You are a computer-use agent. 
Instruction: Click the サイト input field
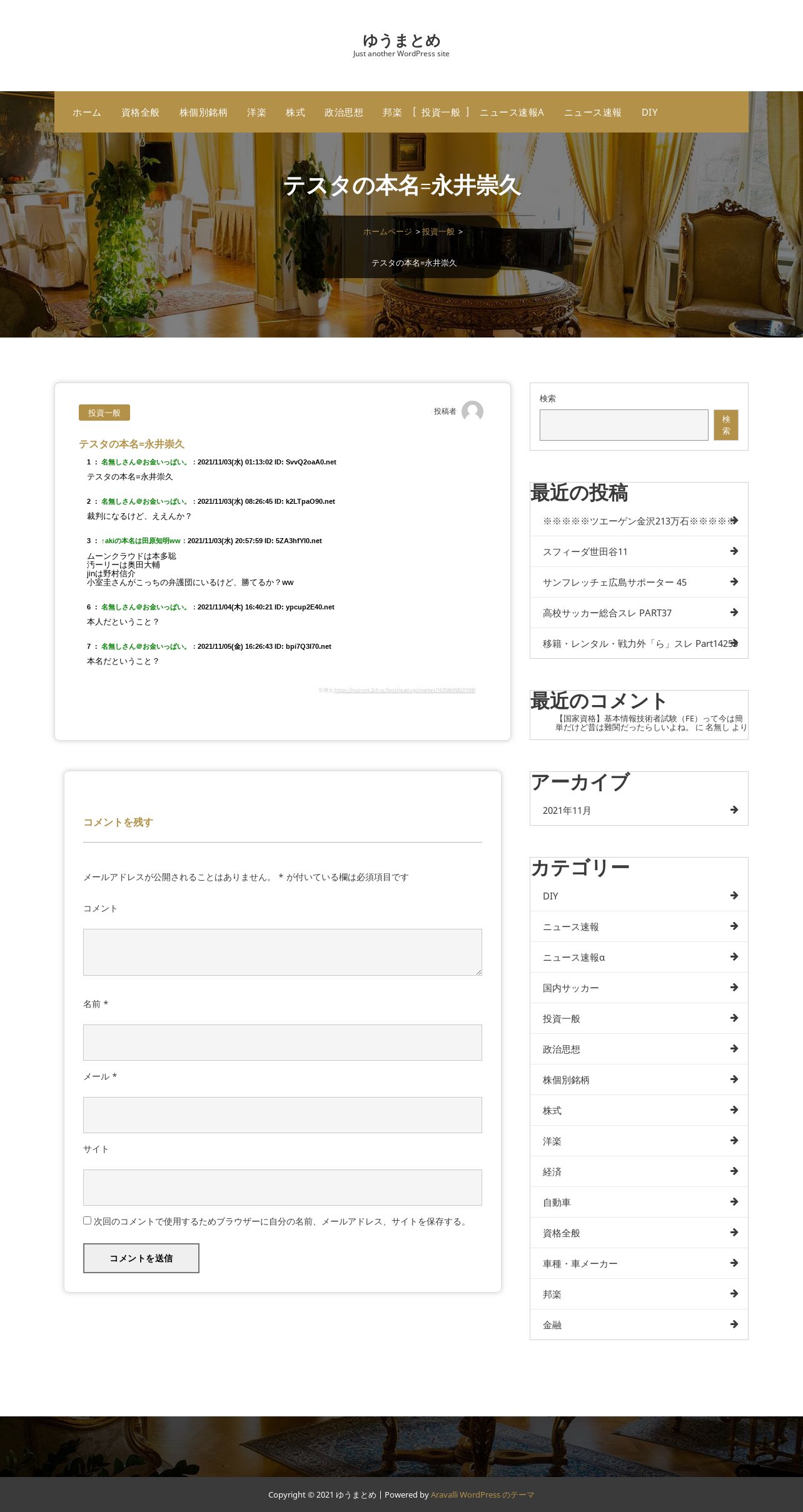point(283,1188)
